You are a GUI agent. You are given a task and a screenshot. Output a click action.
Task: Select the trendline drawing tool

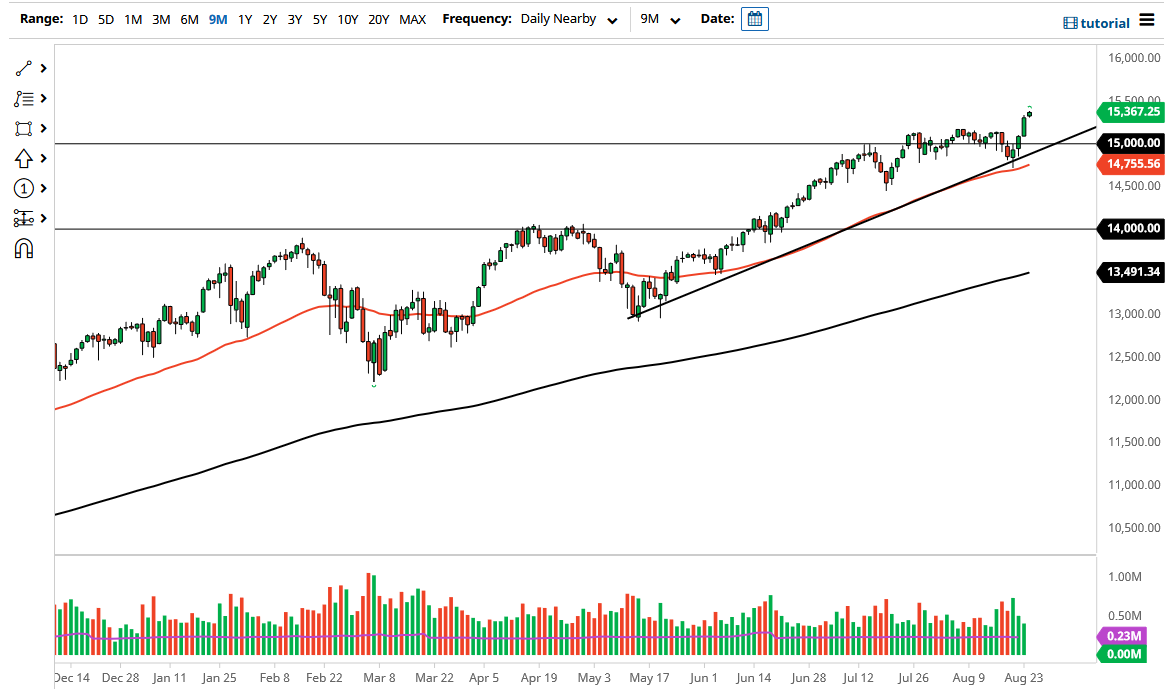tap(22, 68)
